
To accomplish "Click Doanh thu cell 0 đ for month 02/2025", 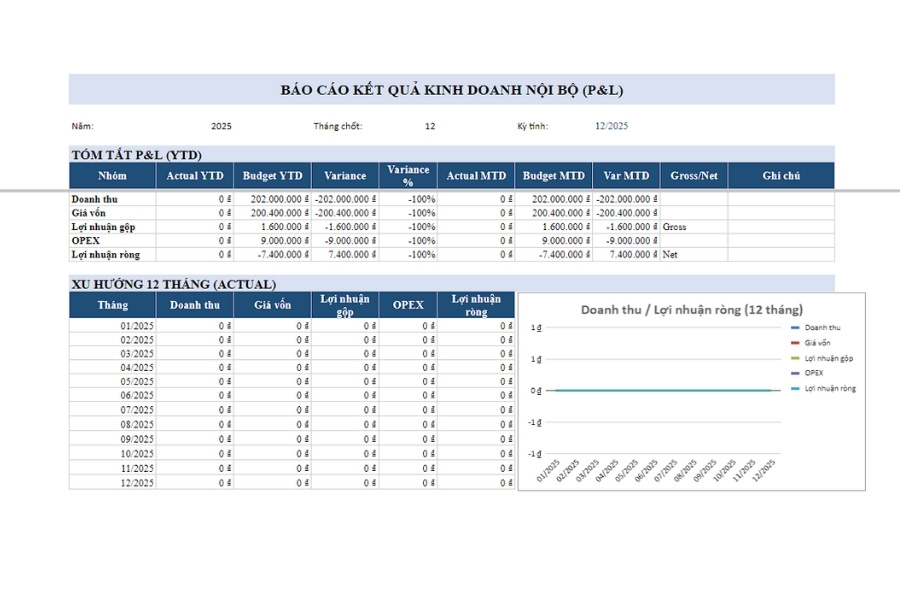I will 195,340.
